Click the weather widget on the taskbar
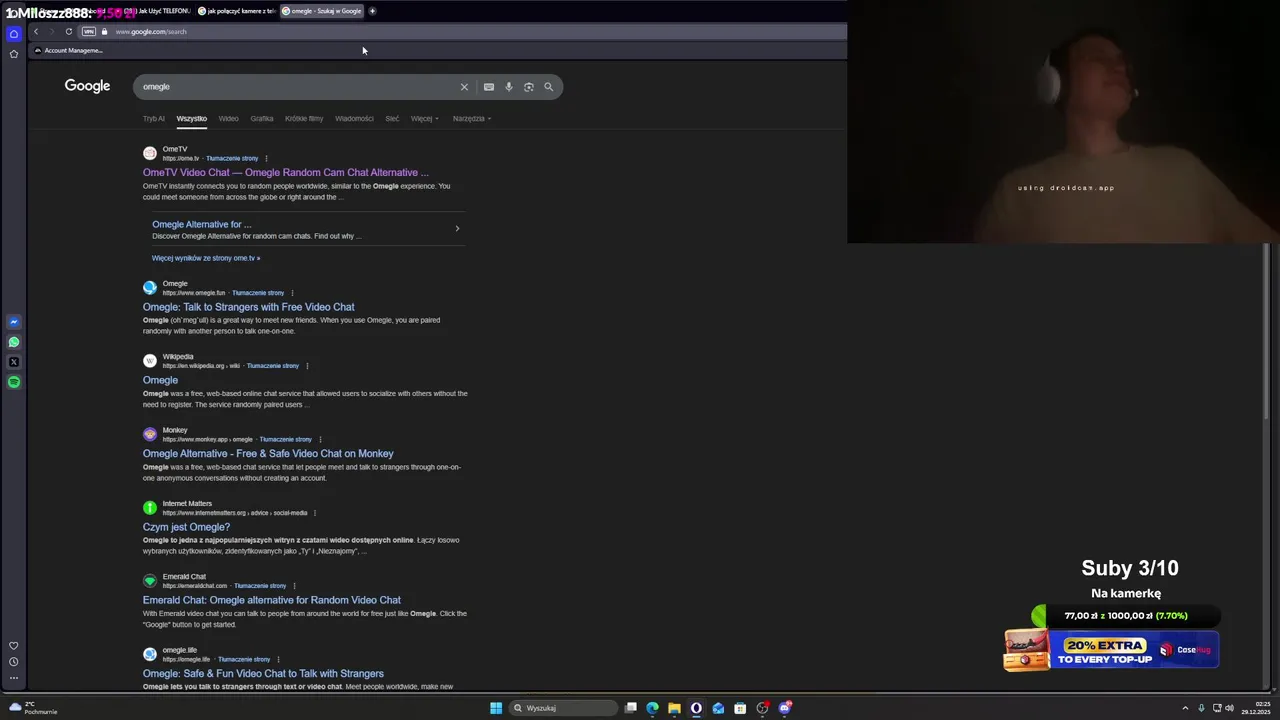Viewport: 1280px width, 720px height. click(x=34, y=708)
